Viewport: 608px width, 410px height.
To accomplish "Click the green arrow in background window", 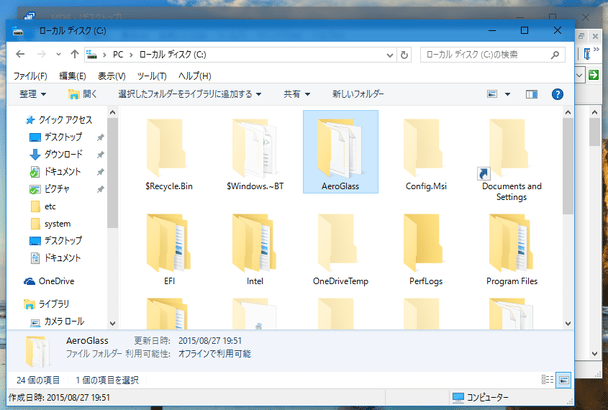I will tap(593, 75).
